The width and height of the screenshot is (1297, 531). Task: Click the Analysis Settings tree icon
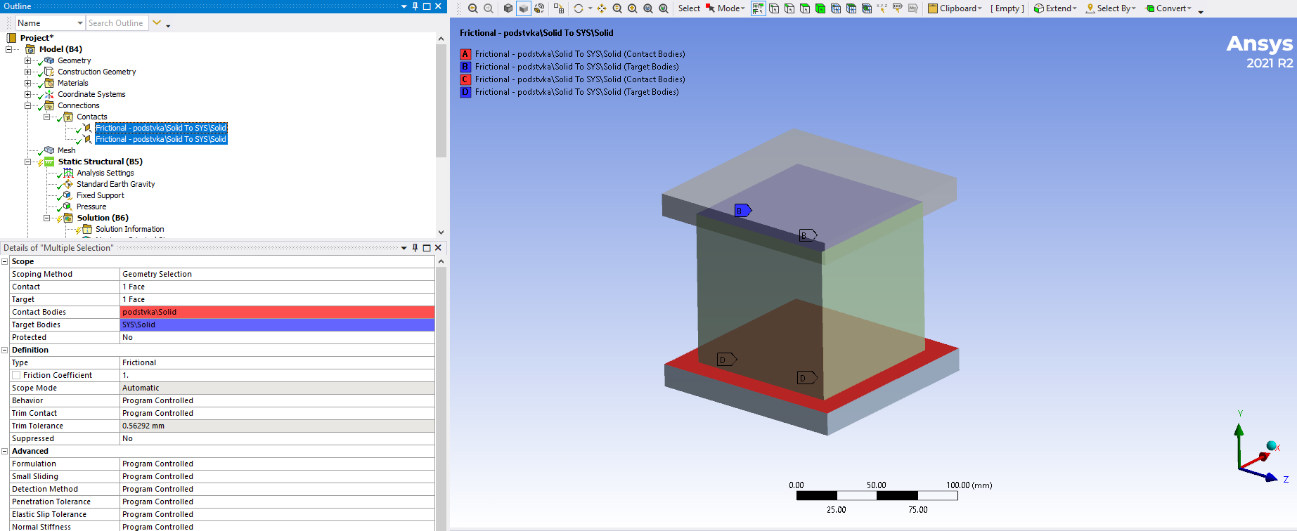click(68, 173)
